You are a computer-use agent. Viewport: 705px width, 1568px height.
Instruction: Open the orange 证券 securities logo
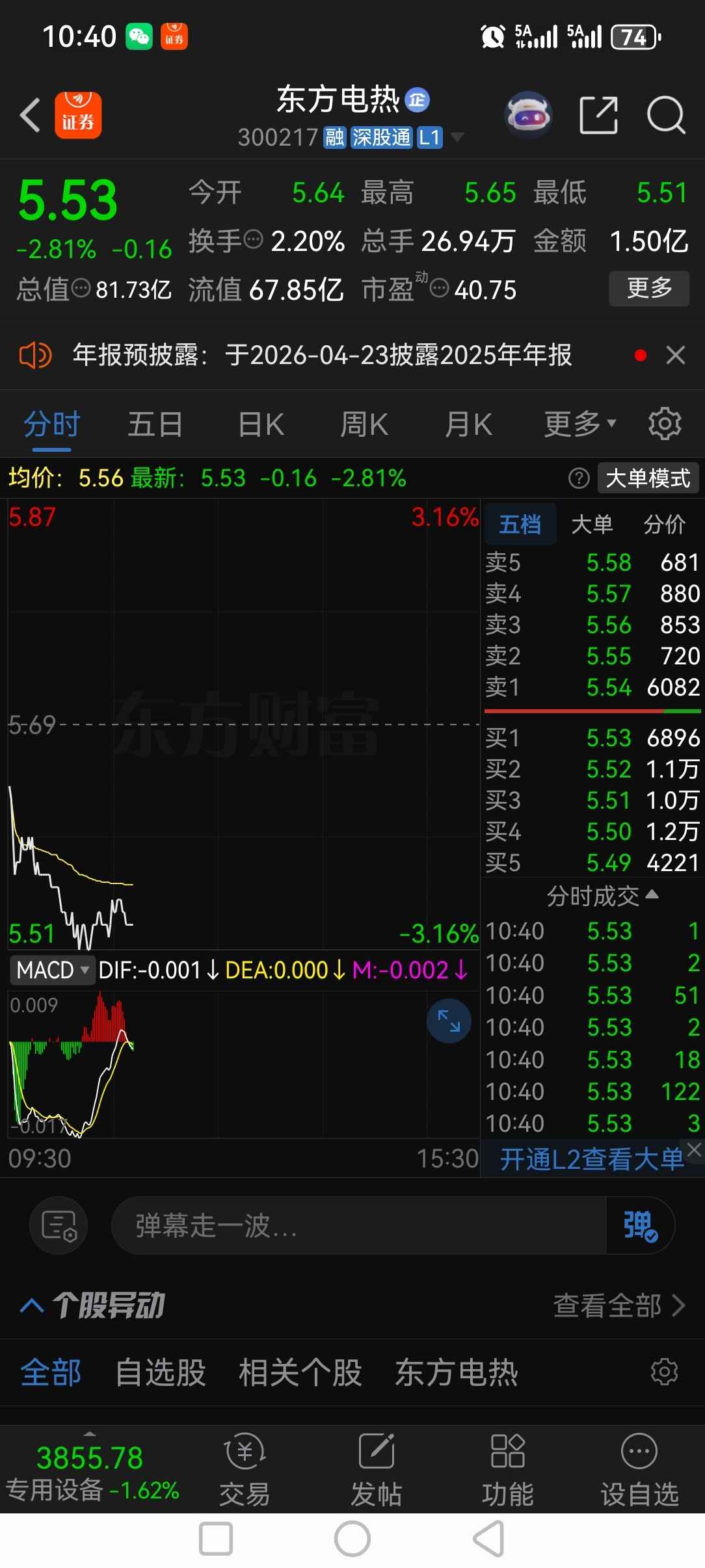click(78, 115)
